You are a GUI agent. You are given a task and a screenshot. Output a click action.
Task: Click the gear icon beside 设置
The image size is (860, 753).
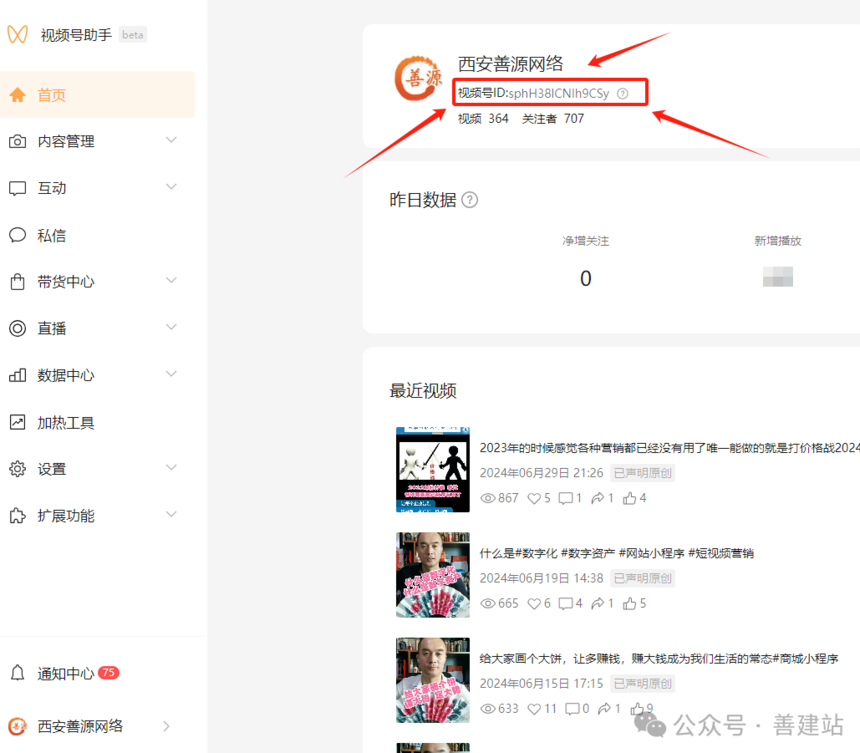(18, 469)
